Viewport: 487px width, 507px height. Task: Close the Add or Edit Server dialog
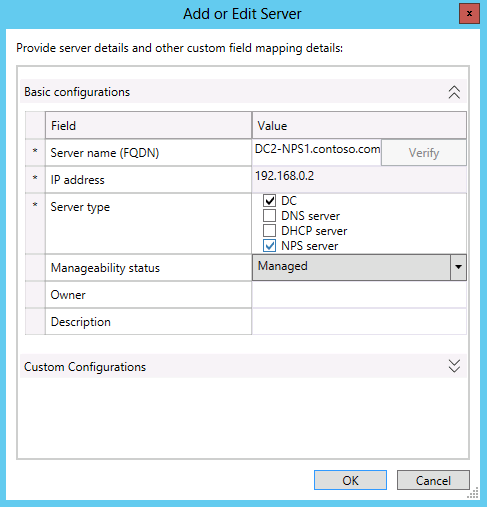(469, 14)
